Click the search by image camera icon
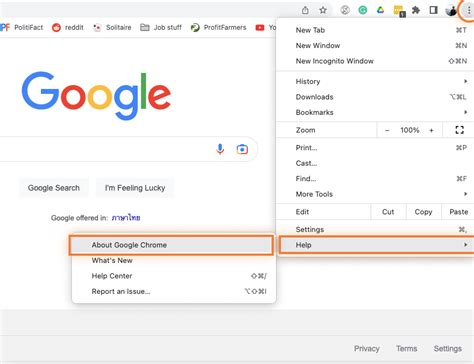 tap(242, 149)
